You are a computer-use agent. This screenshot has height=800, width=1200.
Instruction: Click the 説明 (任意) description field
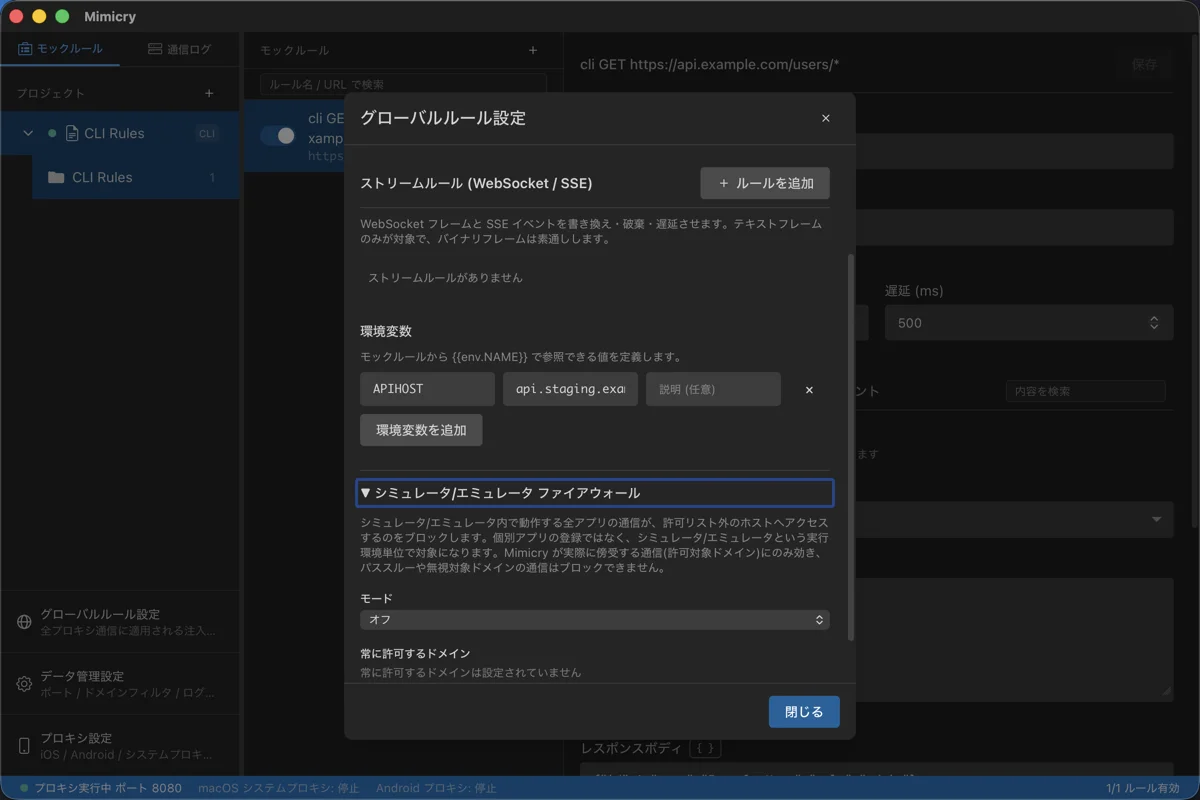pos(713,389)
